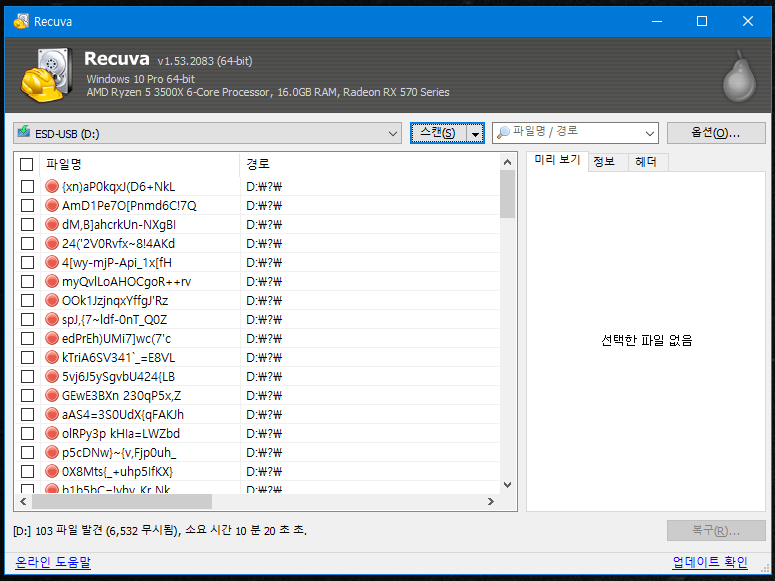This screenshot has height=581, width=775.
Task: Check the box next to spJ,{7~ldf-0nT_Q0Z
Action: coord(28,319)
